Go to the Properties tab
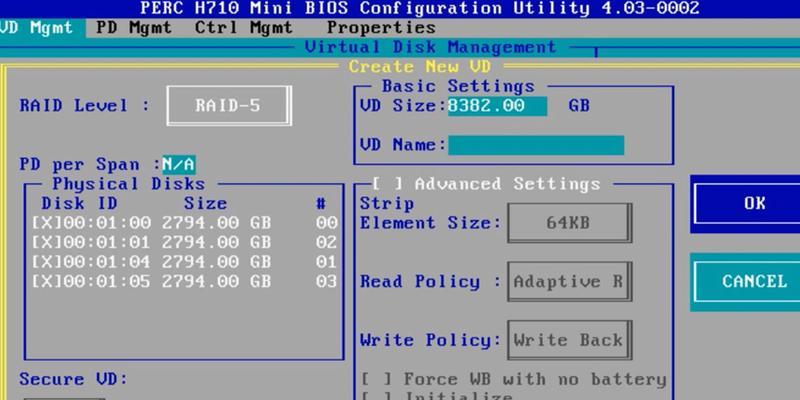 (x=381, y=28)
